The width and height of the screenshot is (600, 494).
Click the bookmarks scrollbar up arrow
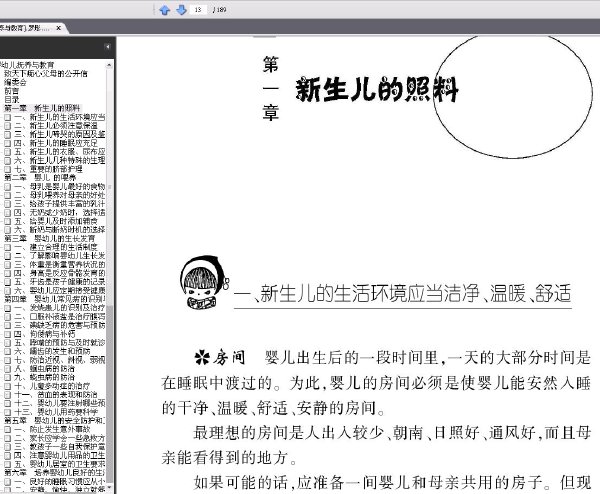(x=109, y=65)
